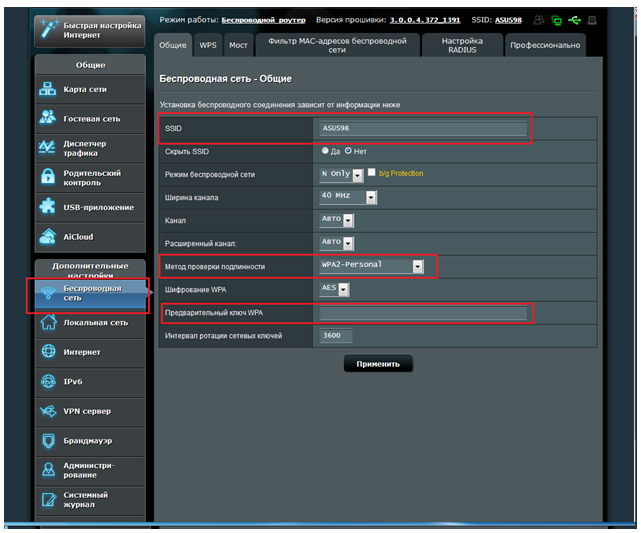641x533 pixels.
Task: Click the 'Интервал ротации сетевых ключей' label
Action: click(223, 336)
